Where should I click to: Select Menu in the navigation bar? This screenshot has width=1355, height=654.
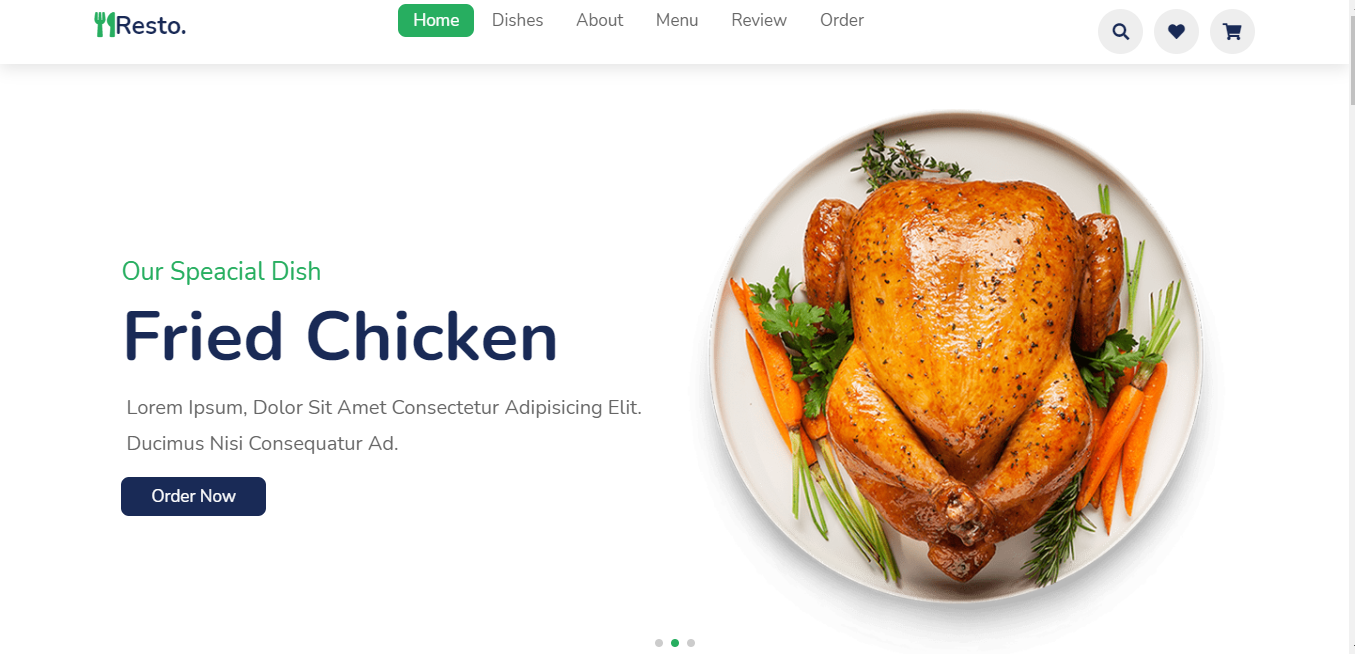click(677, 20)
